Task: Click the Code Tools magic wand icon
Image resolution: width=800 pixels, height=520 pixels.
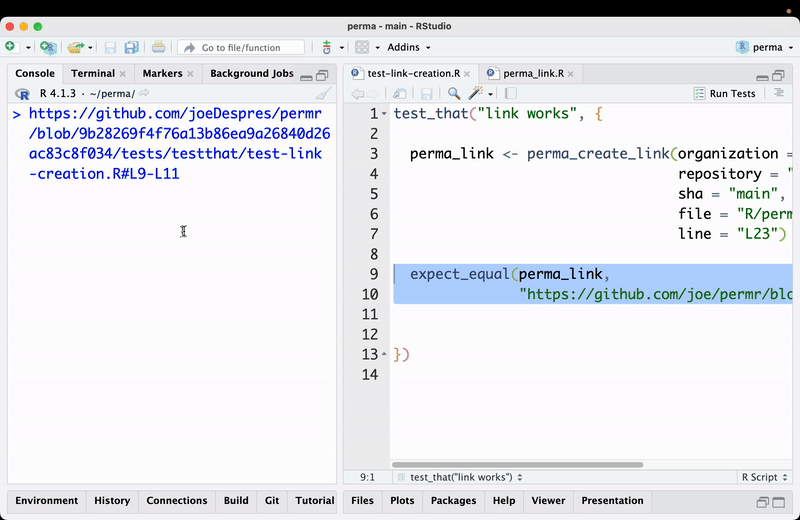Action: point(476,93)
